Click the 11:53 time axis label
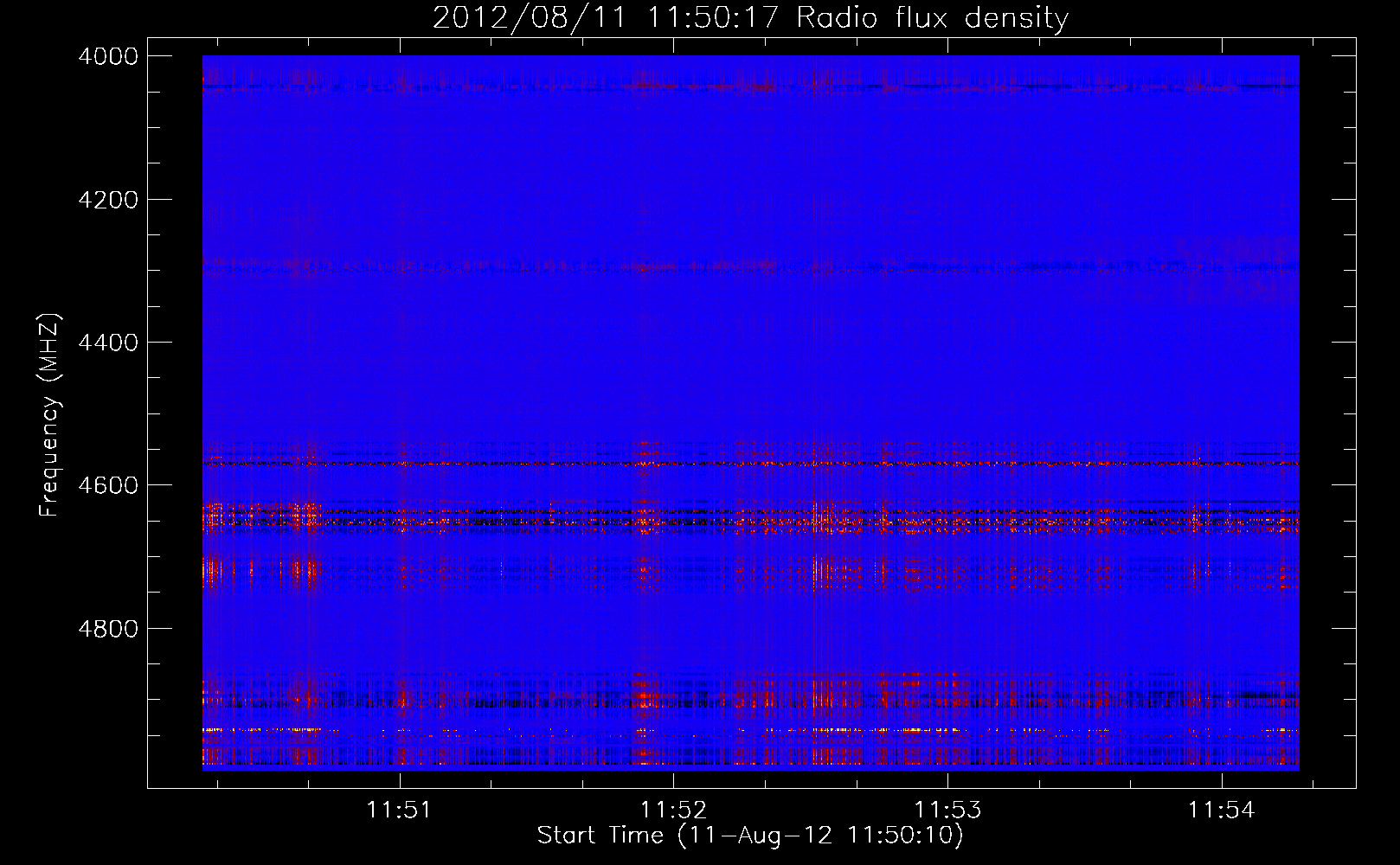The image size is (1400, 865). click(948, 810)
